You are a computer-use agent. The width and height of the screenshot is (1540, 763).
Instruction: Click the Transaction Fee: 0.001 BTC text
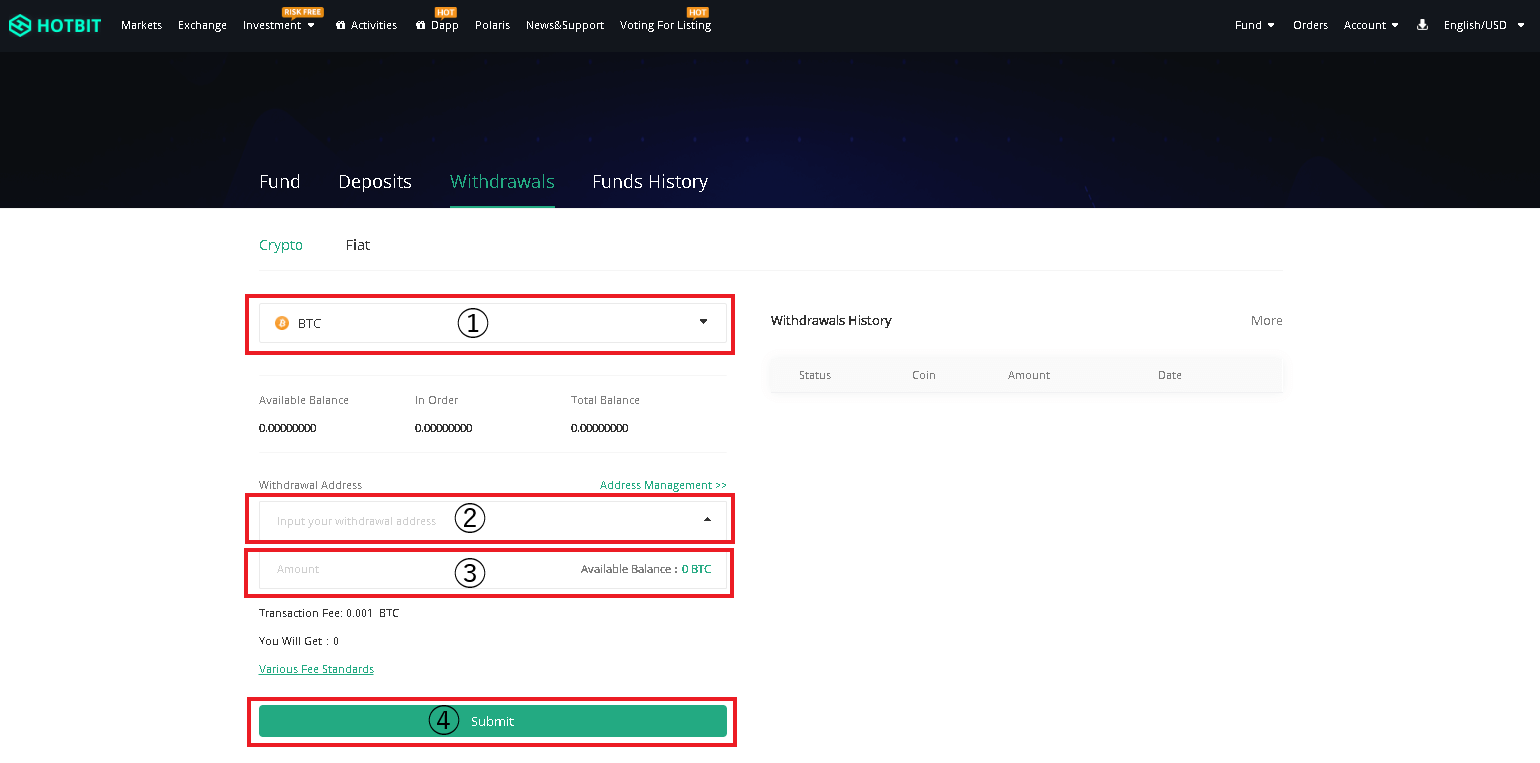tap(329, 613)
